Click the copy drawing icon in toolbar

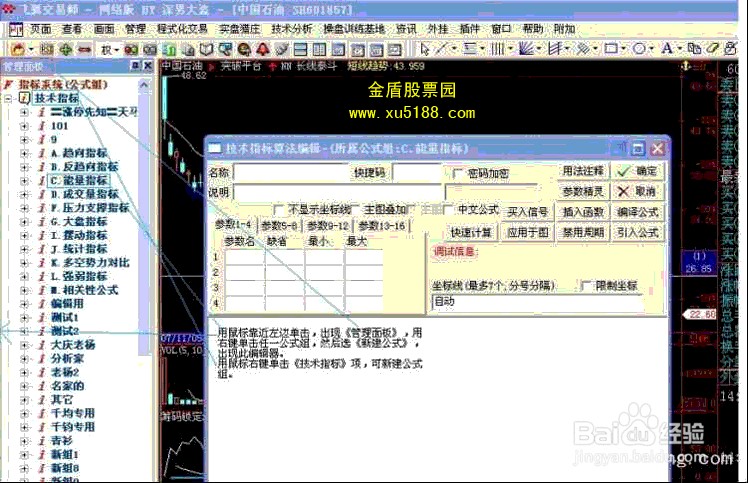point(695,49)
